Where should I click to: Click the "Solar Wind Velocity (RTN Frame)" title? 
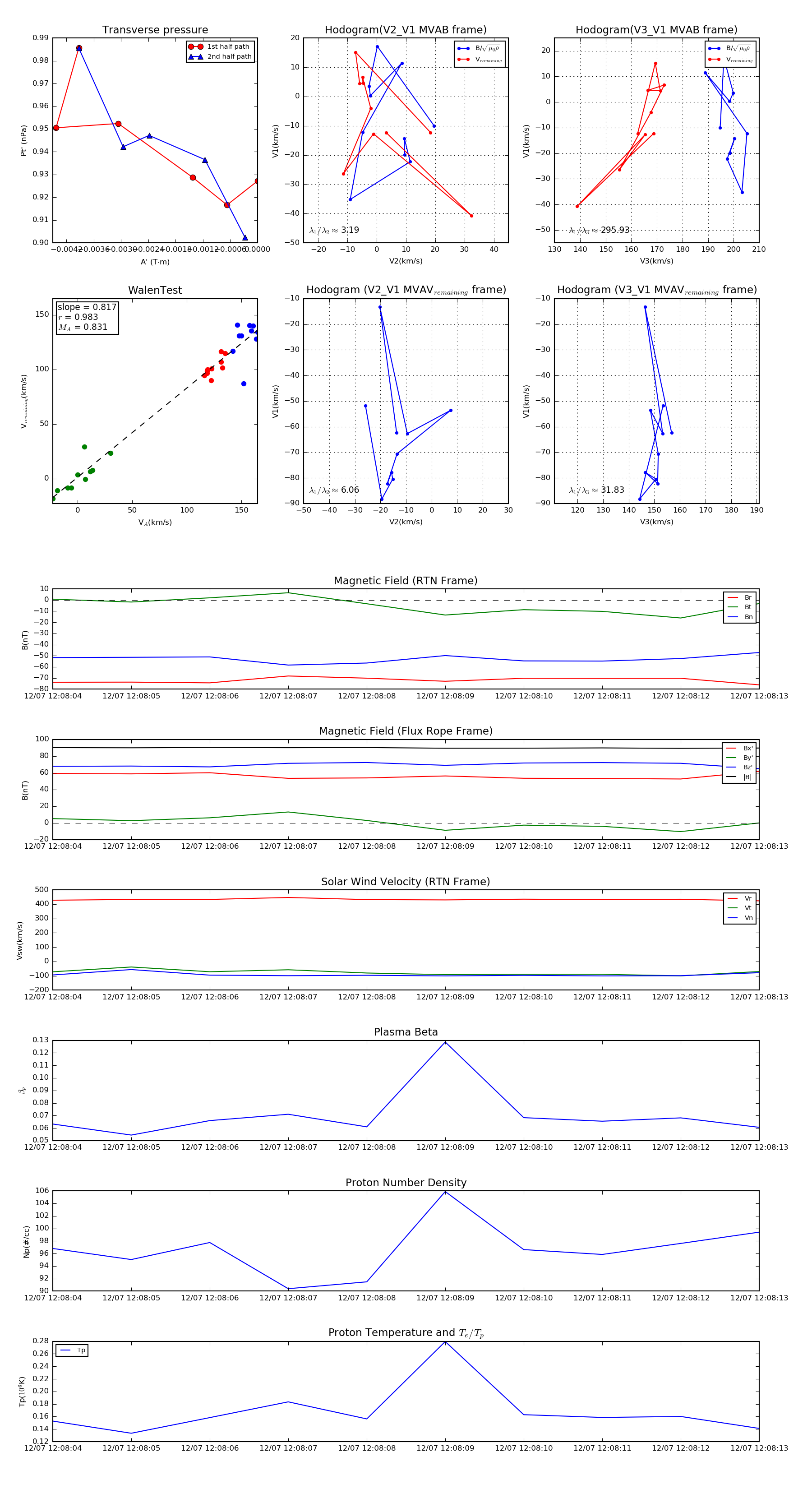pyautogui.click(x=406, y=882)
